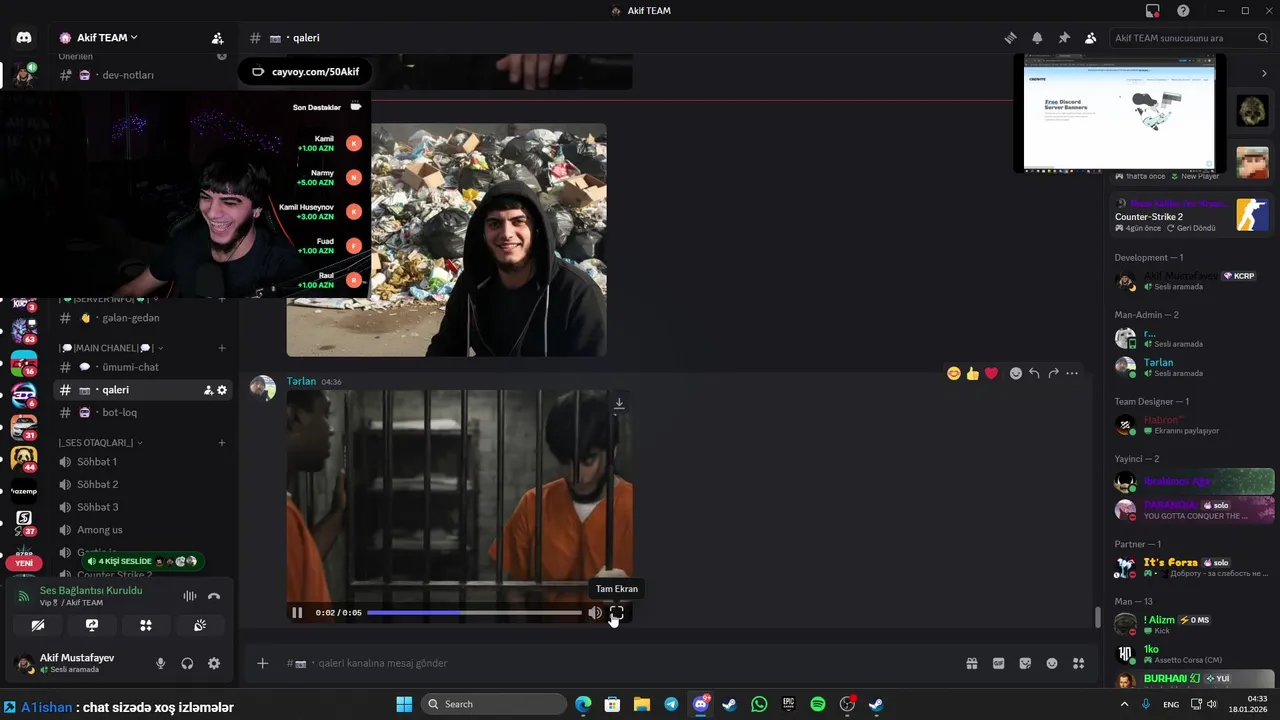React with red heart emoji
Image resolution: width=1280 pixels, height=720 pixels.
tap(991, 373)
